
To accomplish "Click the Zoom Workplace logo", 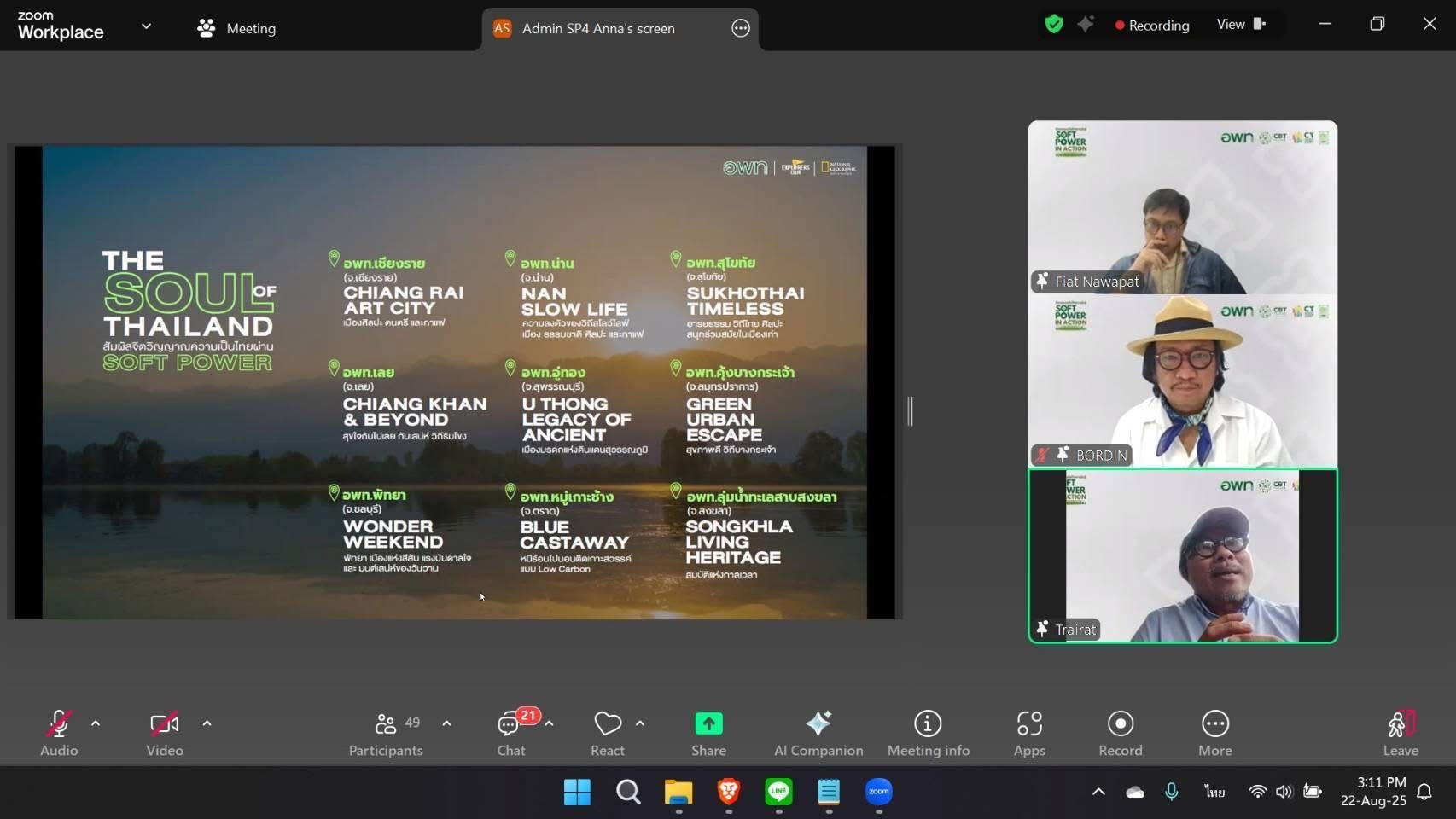I will pyautogui.click(x=61, y=26).
